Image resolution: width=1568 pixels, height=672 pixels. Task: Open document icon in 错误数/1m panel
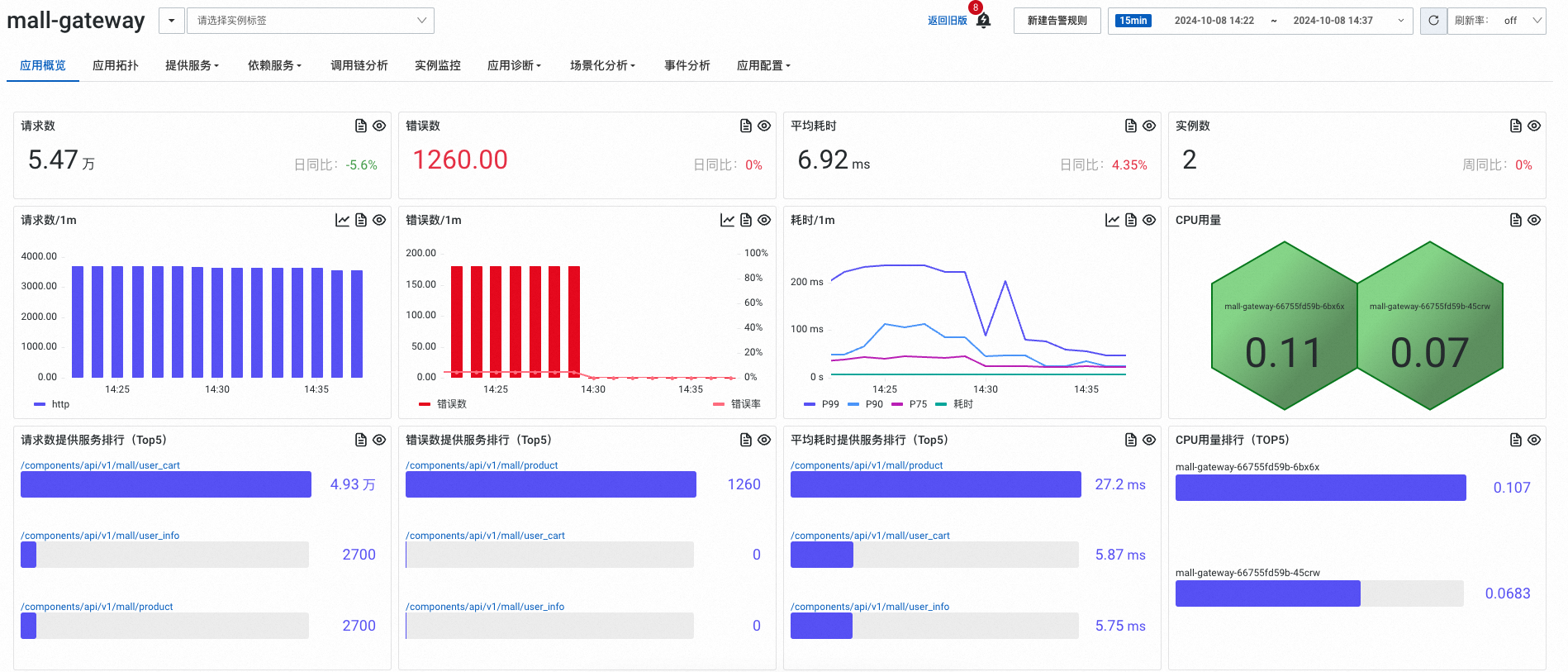pos(746,220)
